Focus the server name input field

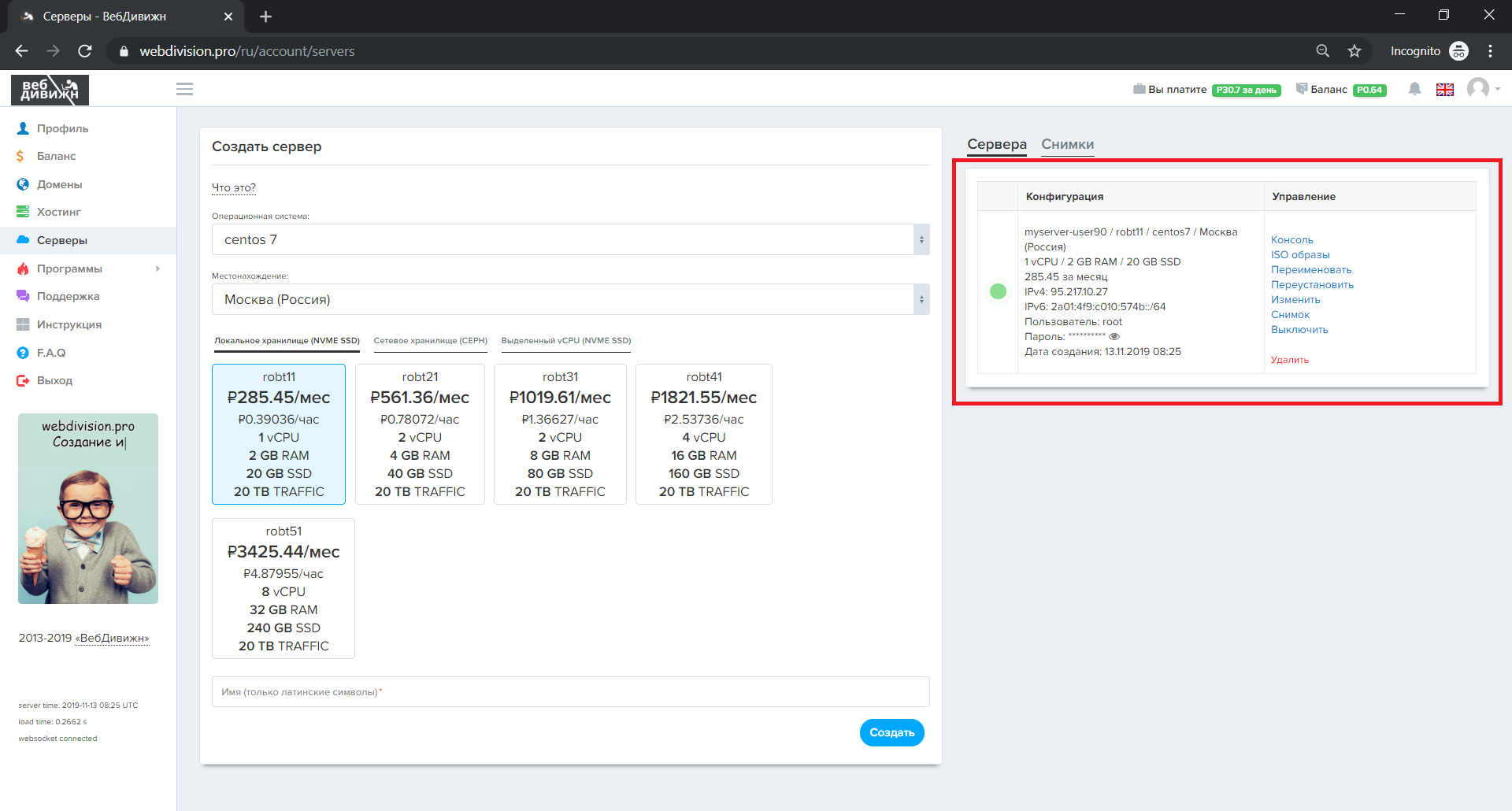570,692
